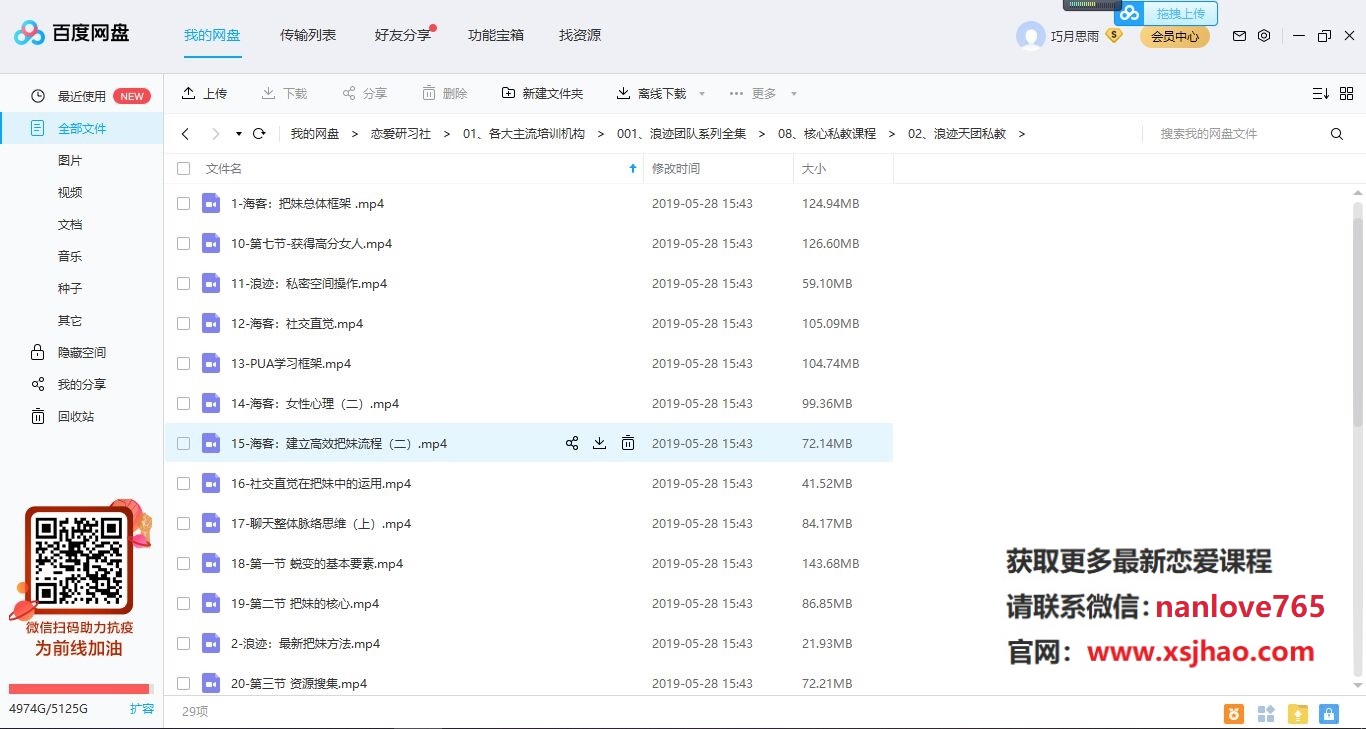This screenshot has width=1366, height=729.
Task: Click the search magnifier icon
Action: [1337, 134]
